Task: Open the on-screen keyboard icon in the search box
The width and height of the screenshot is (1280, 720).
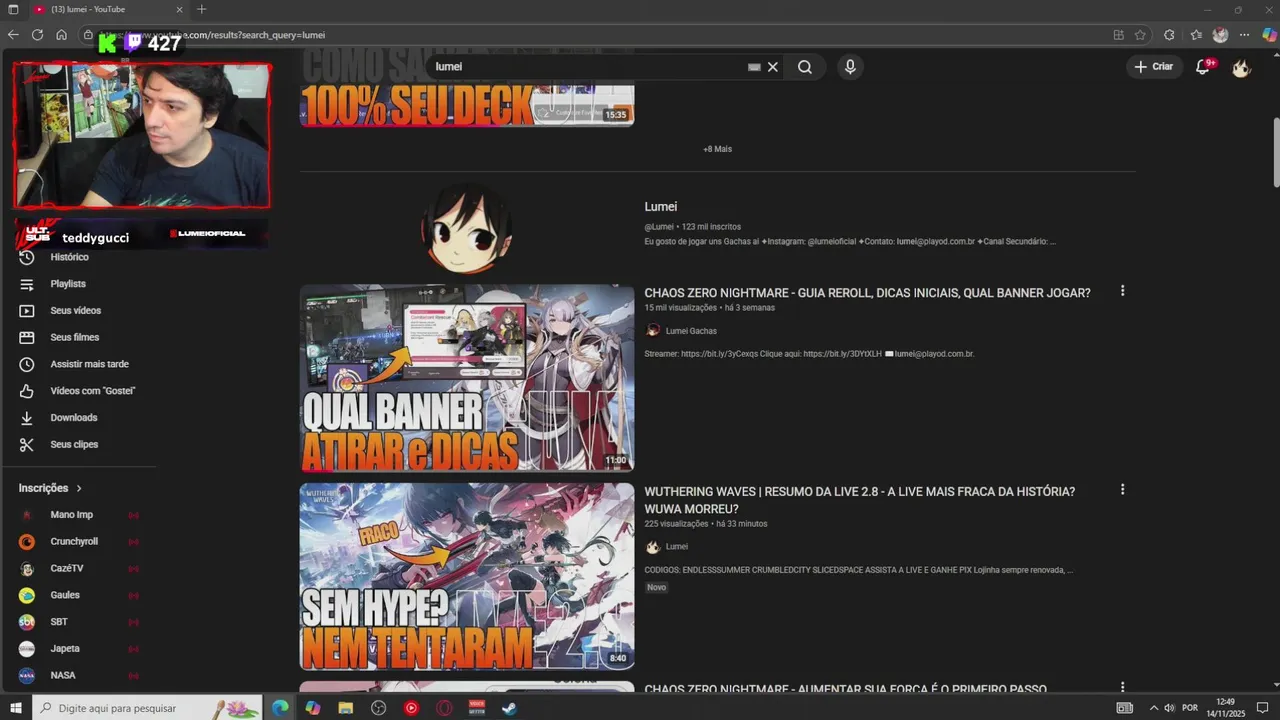Action: click(754, 67)
